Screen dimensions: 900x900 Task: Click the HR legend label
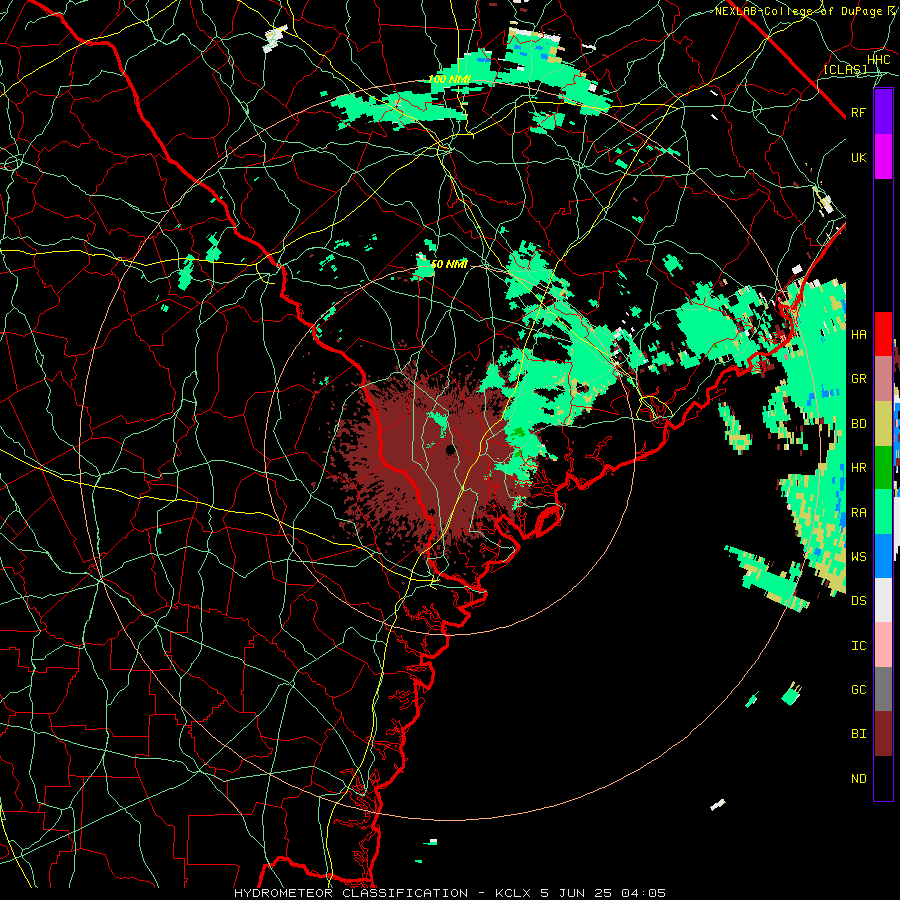[859, 468]
